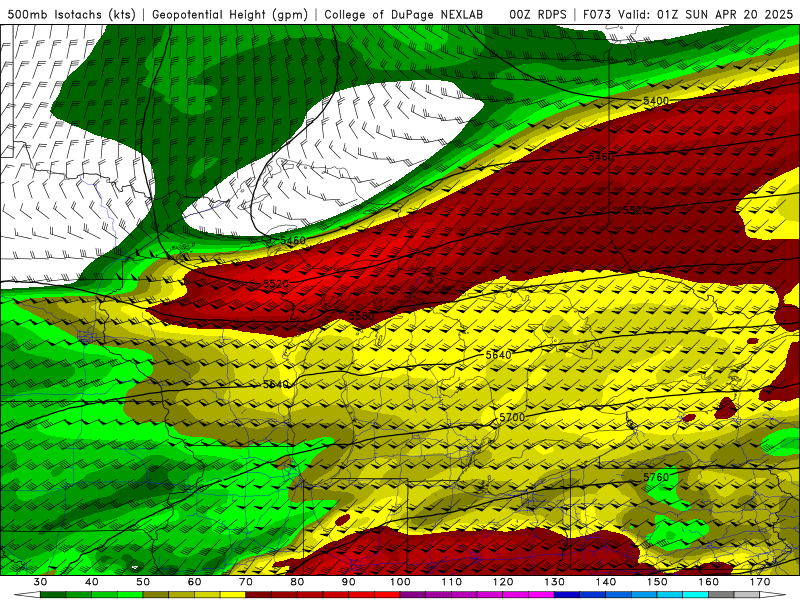Image resolution: width=800 pixels, height=600 pixels.
Task: Click the 100 value on the color scale
Action: point(400,582)
